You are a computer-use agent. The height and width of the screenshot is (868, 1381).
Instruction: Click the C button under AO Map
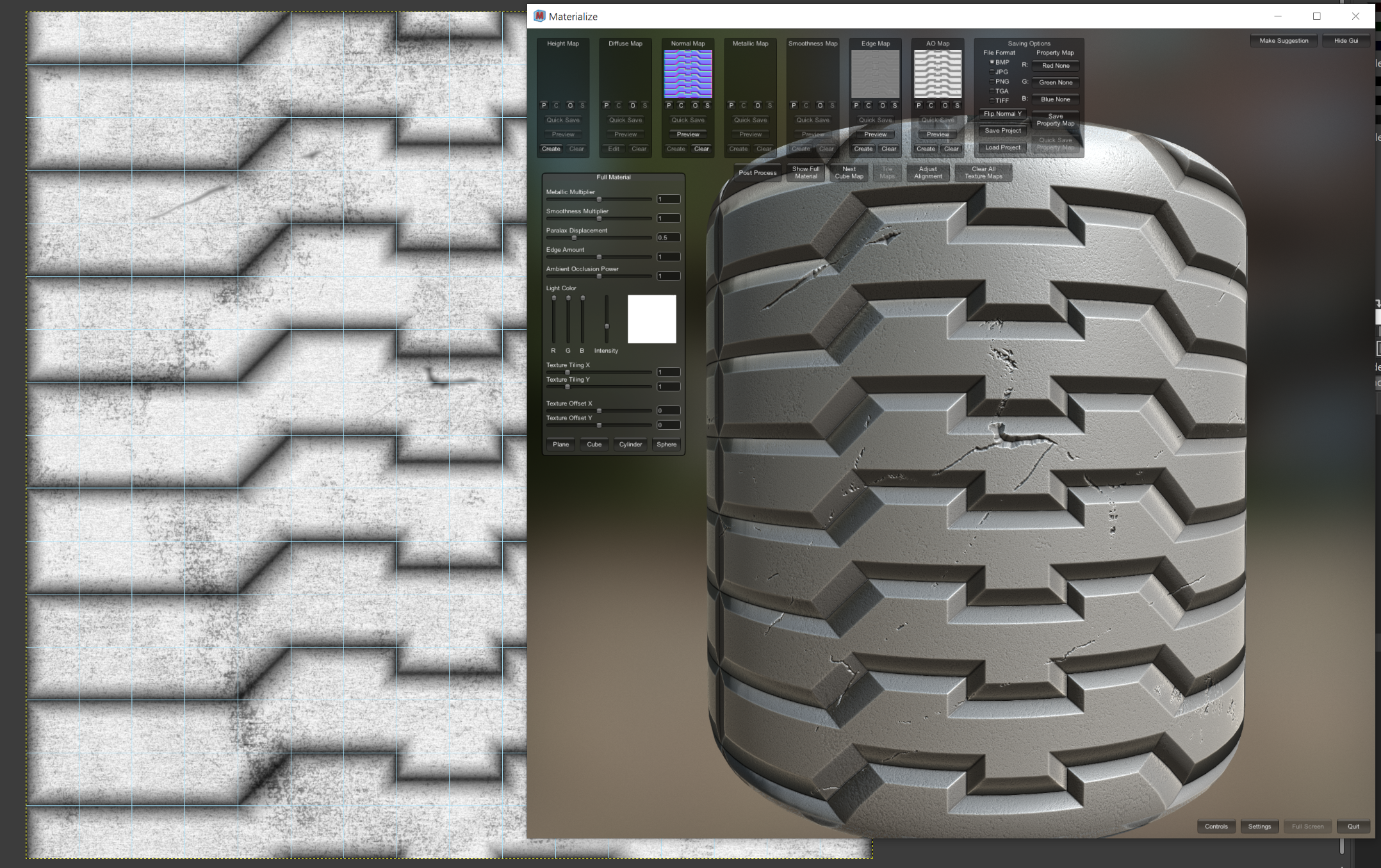[931, 106]
